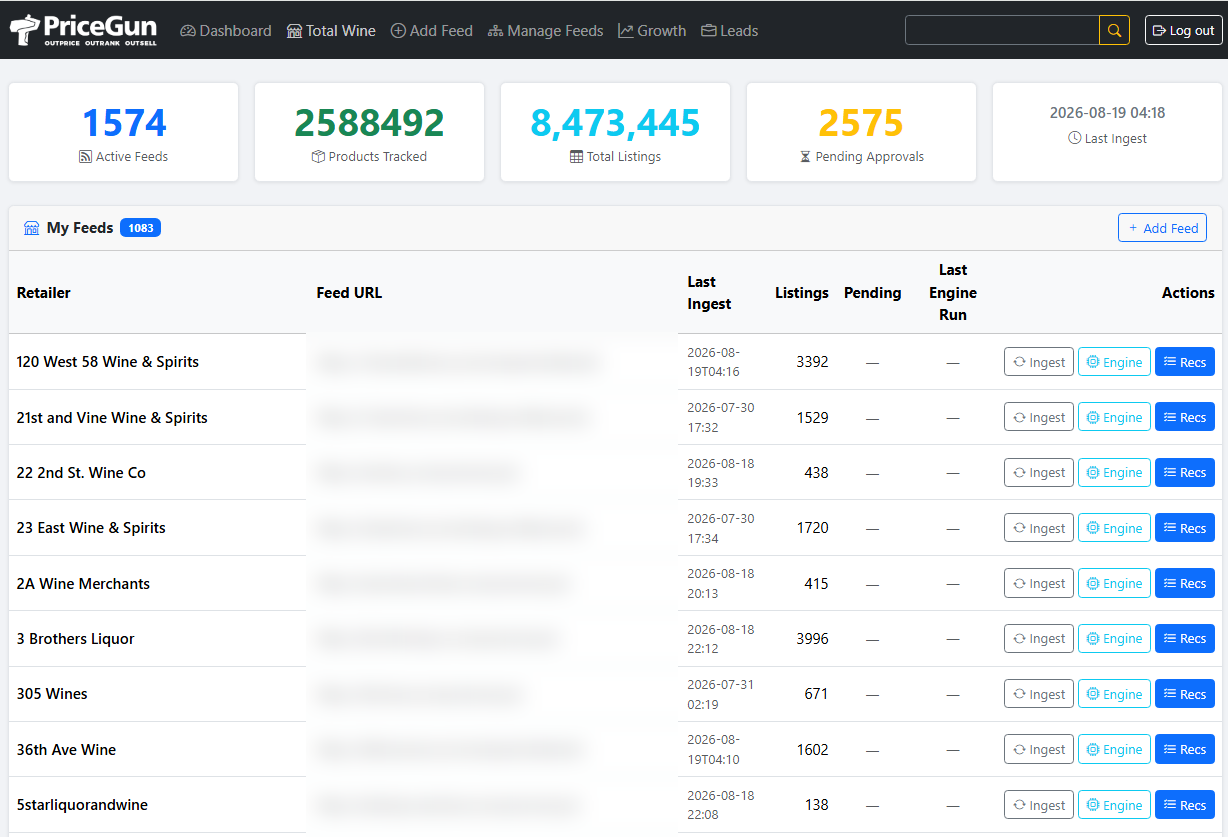Open the Growth section
Screen dimensions: 1228x837
pyautogui.click(x=652, y=31)
